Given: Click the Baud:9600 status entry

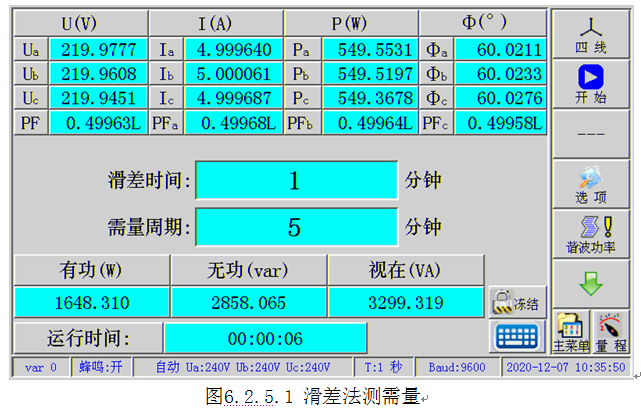Looking at the screenshot, I should pos(457,367).
